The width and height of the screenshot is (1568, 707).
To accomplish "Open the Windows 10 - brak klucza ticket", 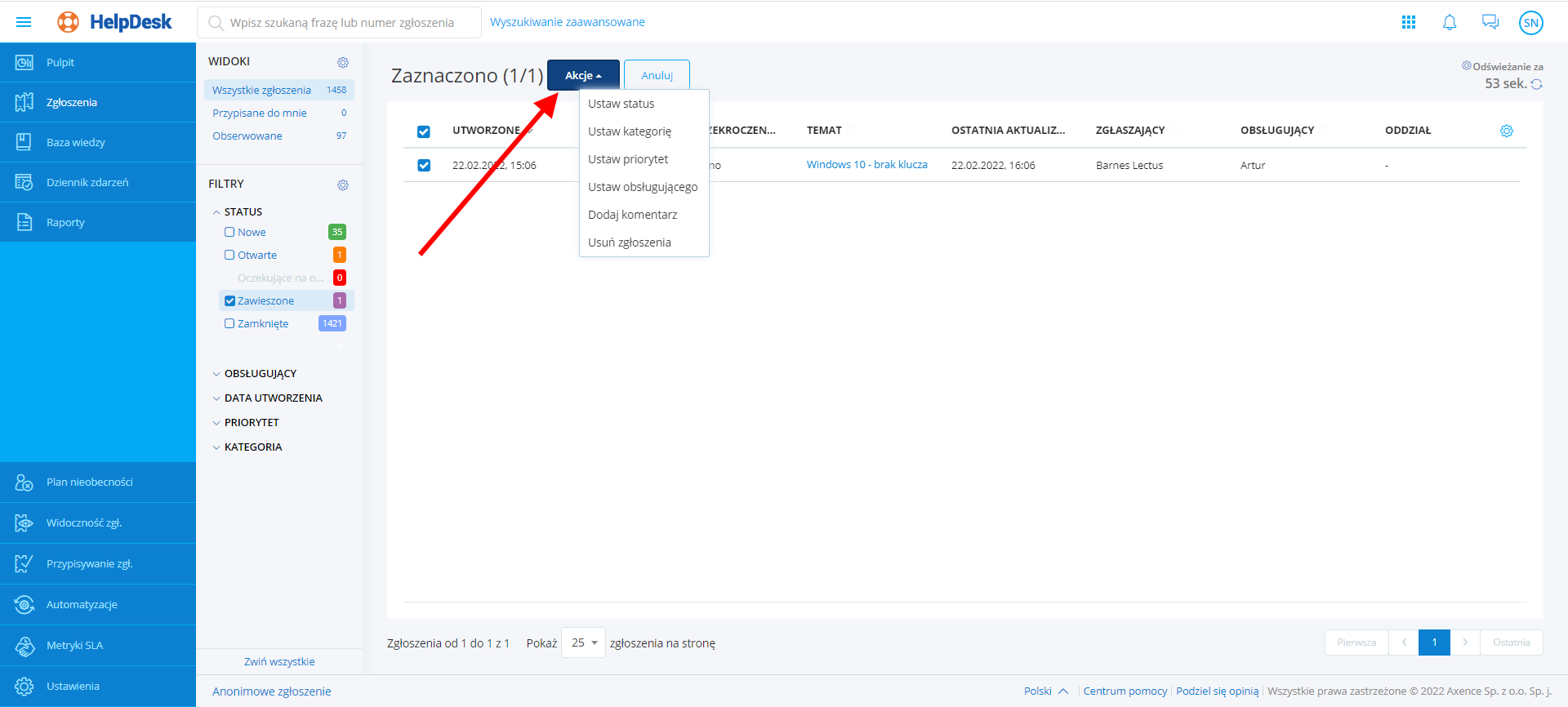I will click(866, 165).
